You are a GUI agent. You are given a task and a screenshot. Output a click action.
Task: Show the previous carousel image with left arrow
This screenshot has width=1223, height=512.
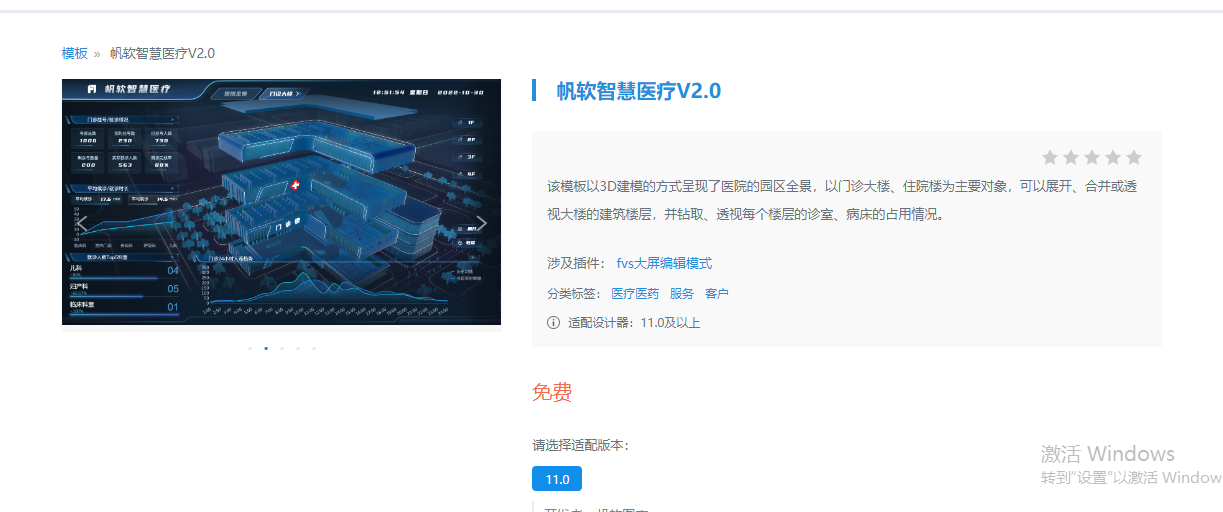pyautogui.click(x=83, y=223)
